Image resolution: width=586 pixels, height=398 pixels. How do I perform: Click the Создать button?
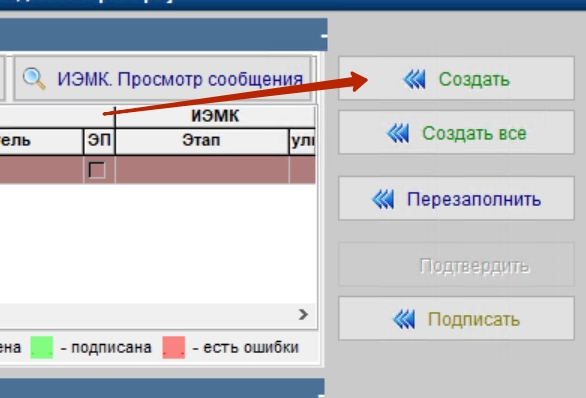coord(456,78)
